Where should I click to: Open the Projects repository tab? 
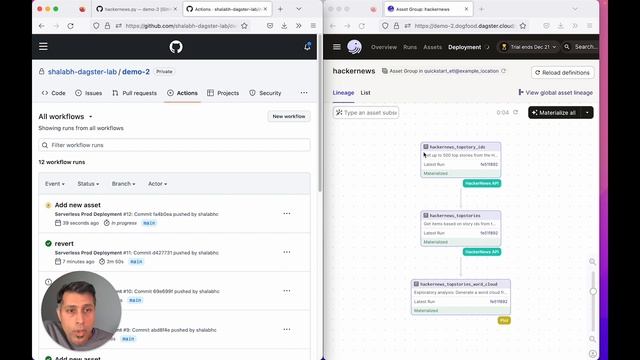[223, 93]
